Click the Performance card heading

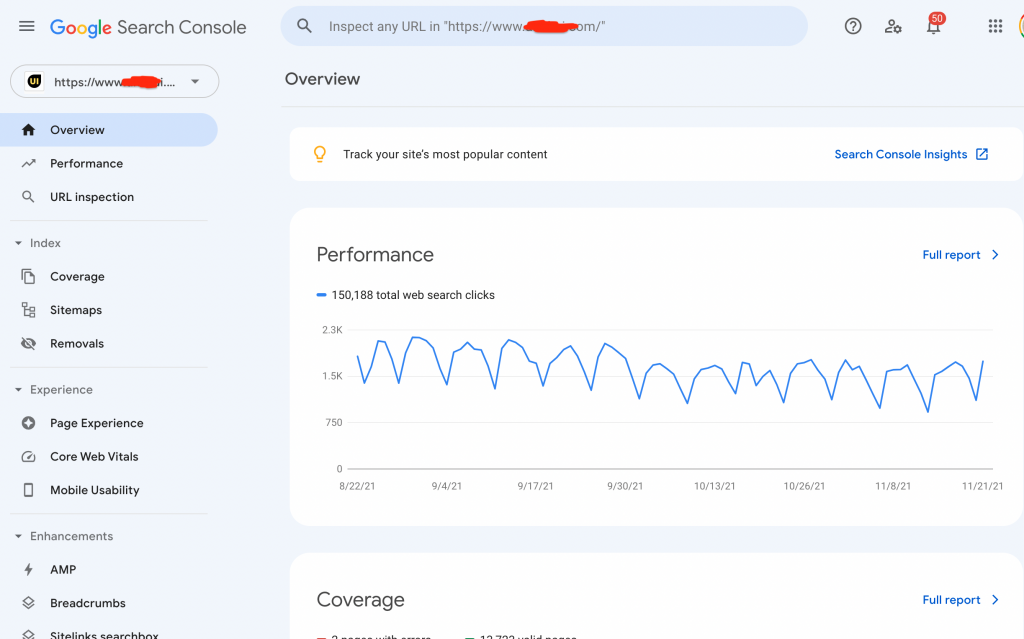pos(375,254)
